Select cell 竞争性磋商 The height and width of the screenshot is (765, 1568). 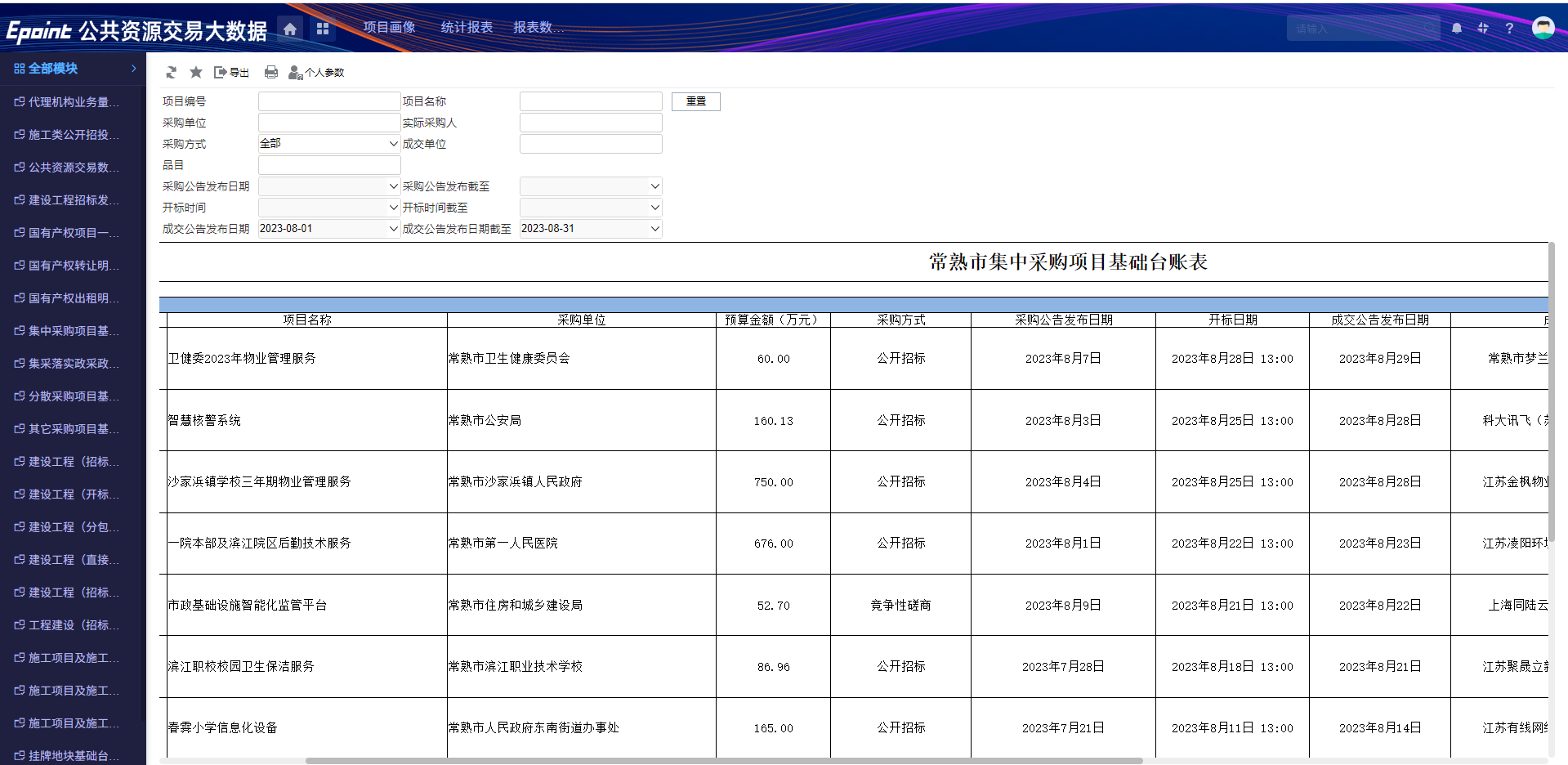[x=901, y=606]
